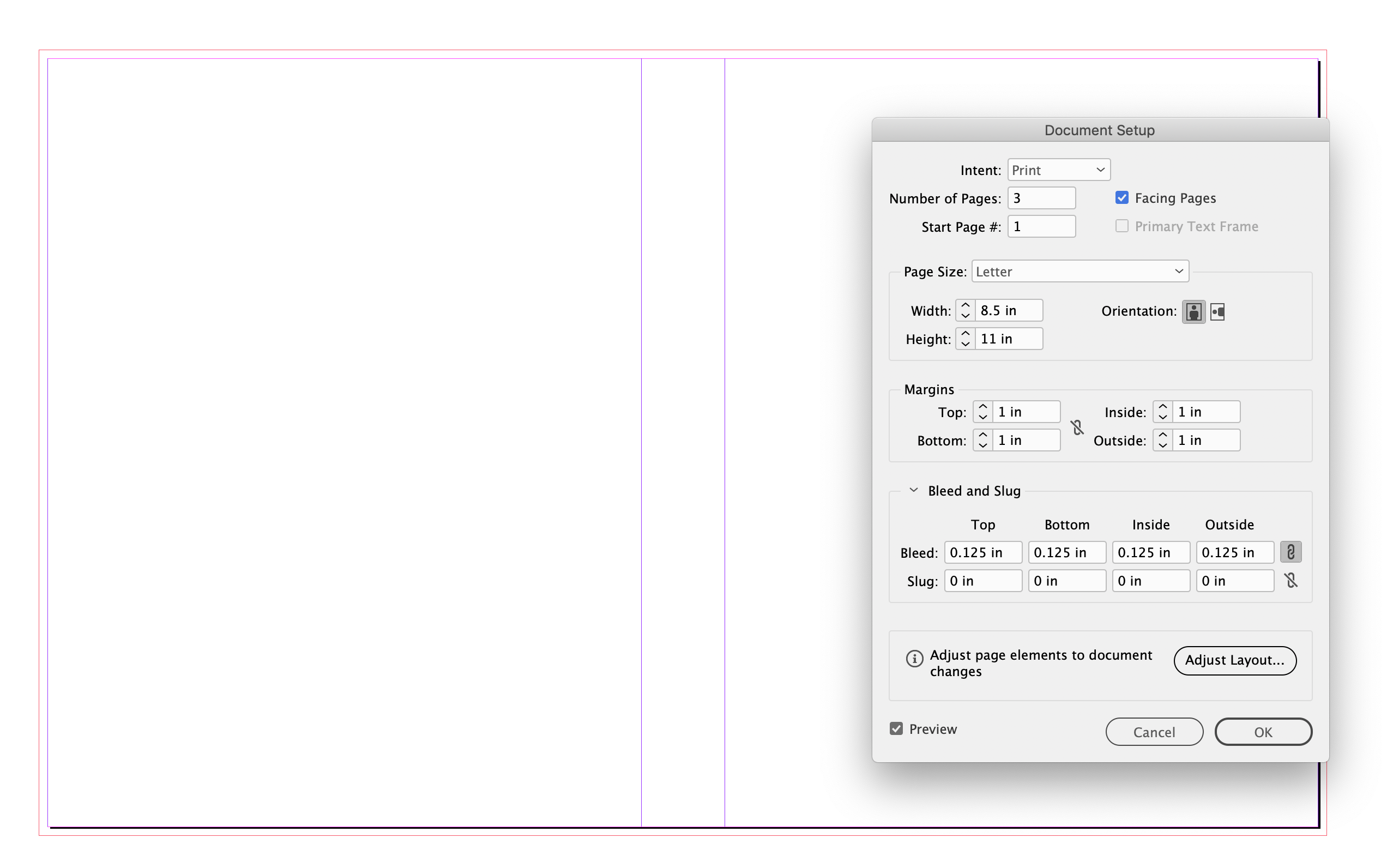Viewport: 1399px width, 868px height.
Task: Click the Outside margin stepper arrows
Action: [x=1162, y=441]
